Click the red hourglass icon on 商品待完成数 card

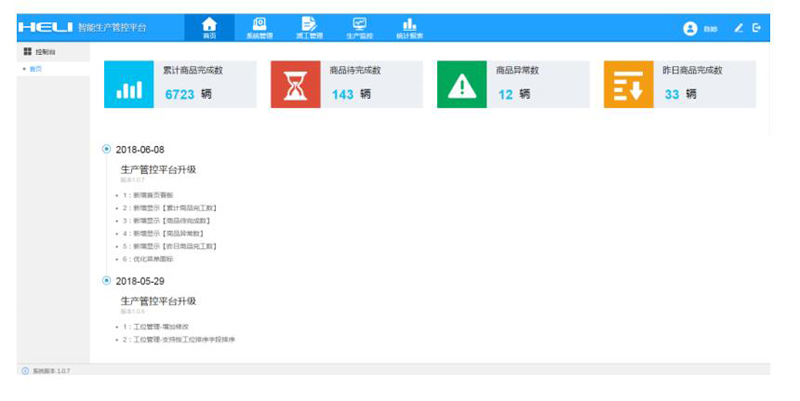tap(295, 85)
